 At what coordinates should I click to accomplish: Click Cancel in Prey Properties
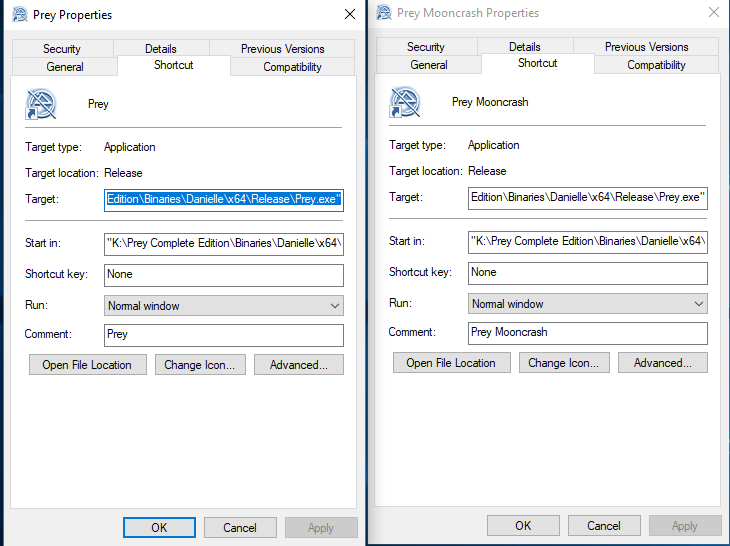tap(240, 527)
